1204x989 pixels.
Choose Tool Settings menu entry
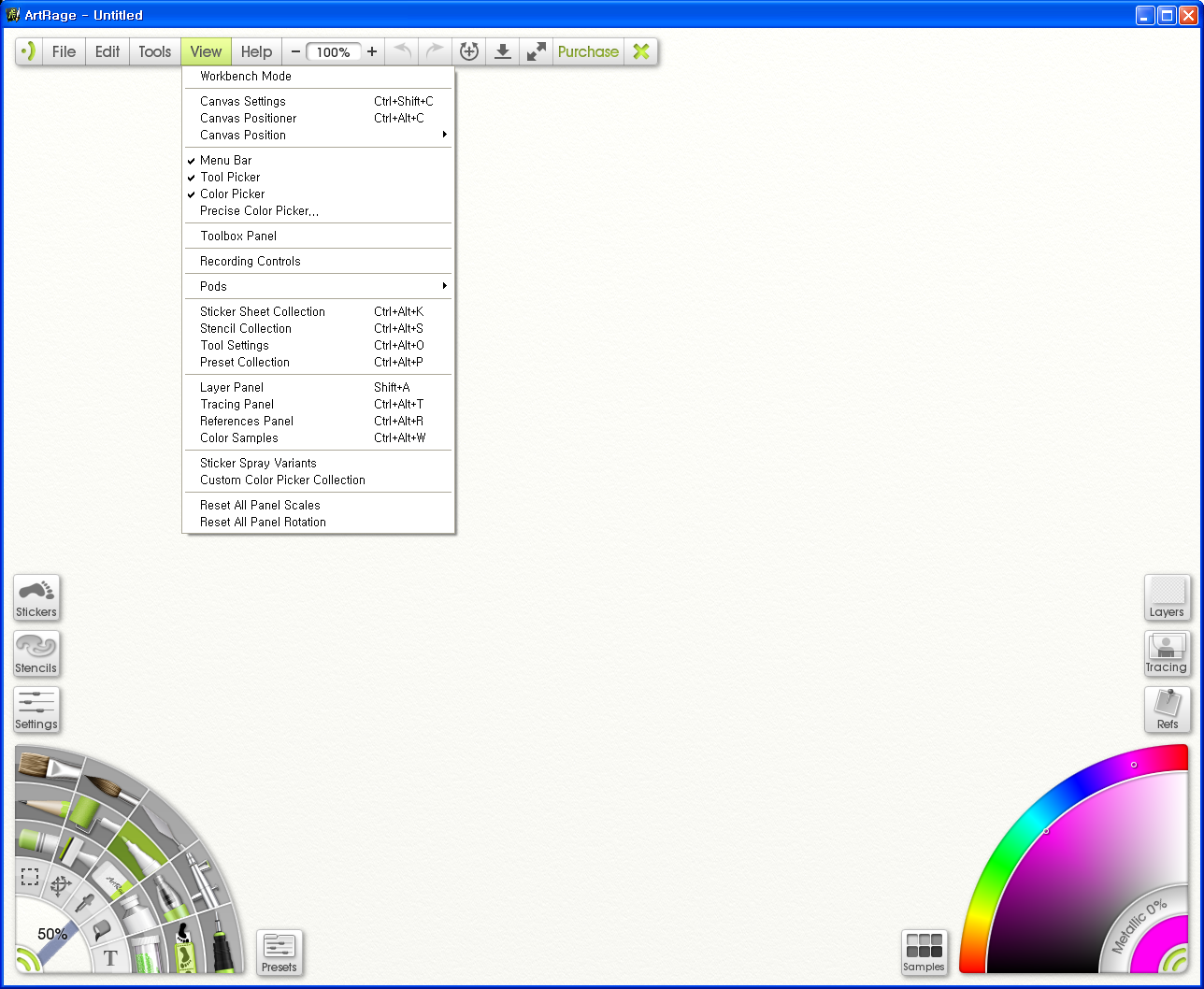(318, 345)
